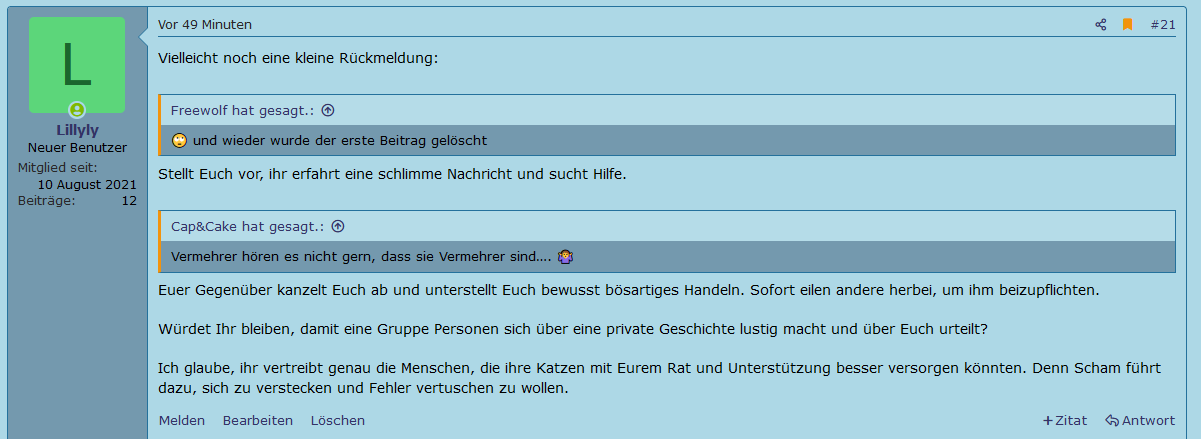Click the eye-roll emoji in Freewolf's quote
The image size is (1201, 439).
180,141
